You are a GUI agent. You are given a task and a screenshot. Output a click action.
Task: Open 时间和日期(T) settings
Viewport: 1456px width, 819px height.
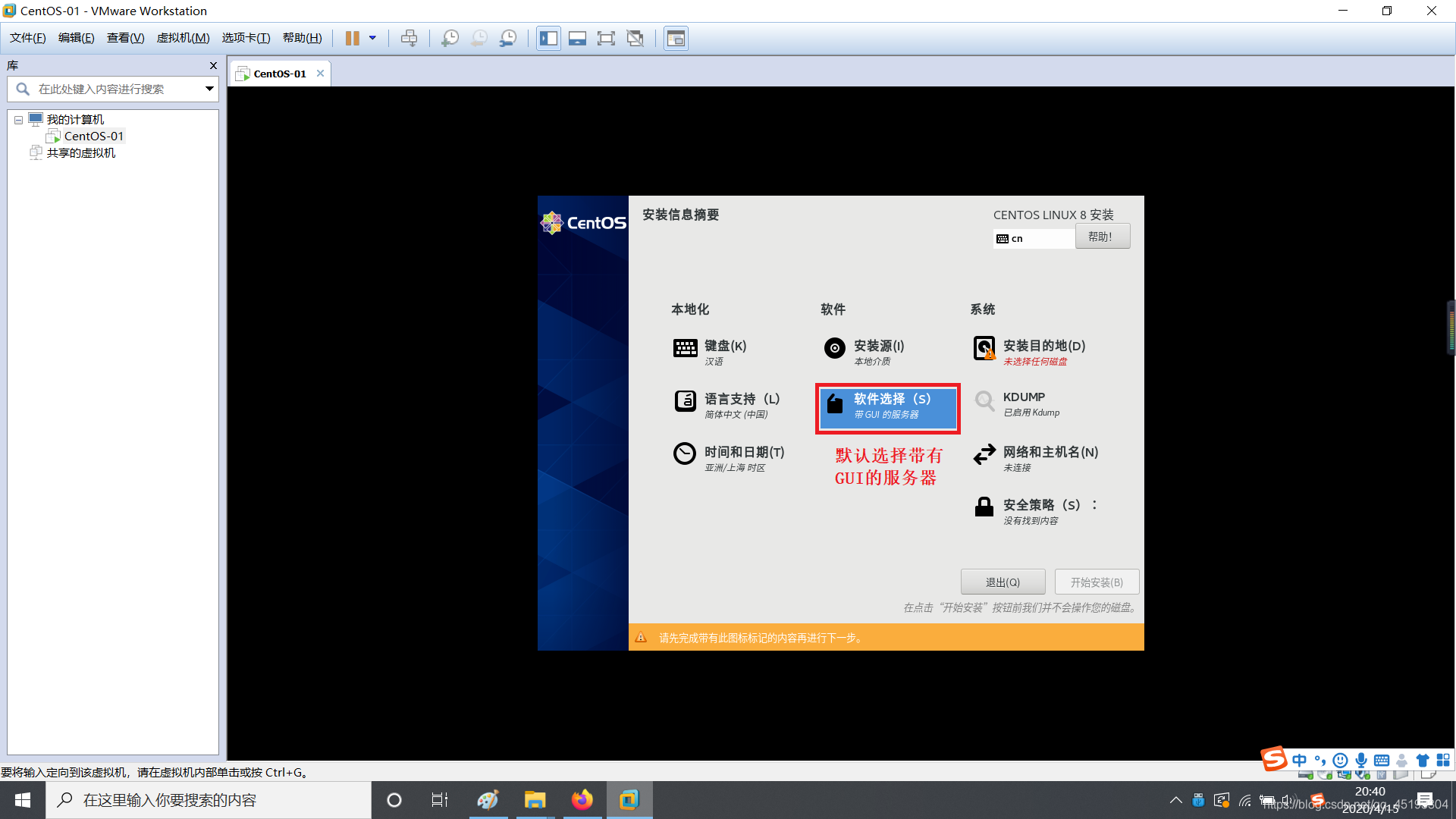pyautogui.click(x=730, y=457)
